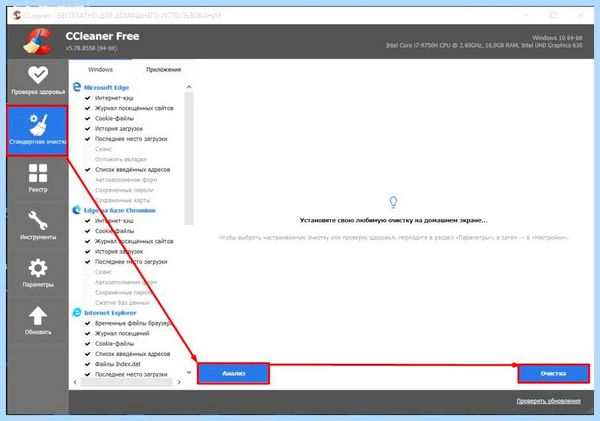Check Сеанс under Edge Chromium
600x421 pixels.
(88, 272)
